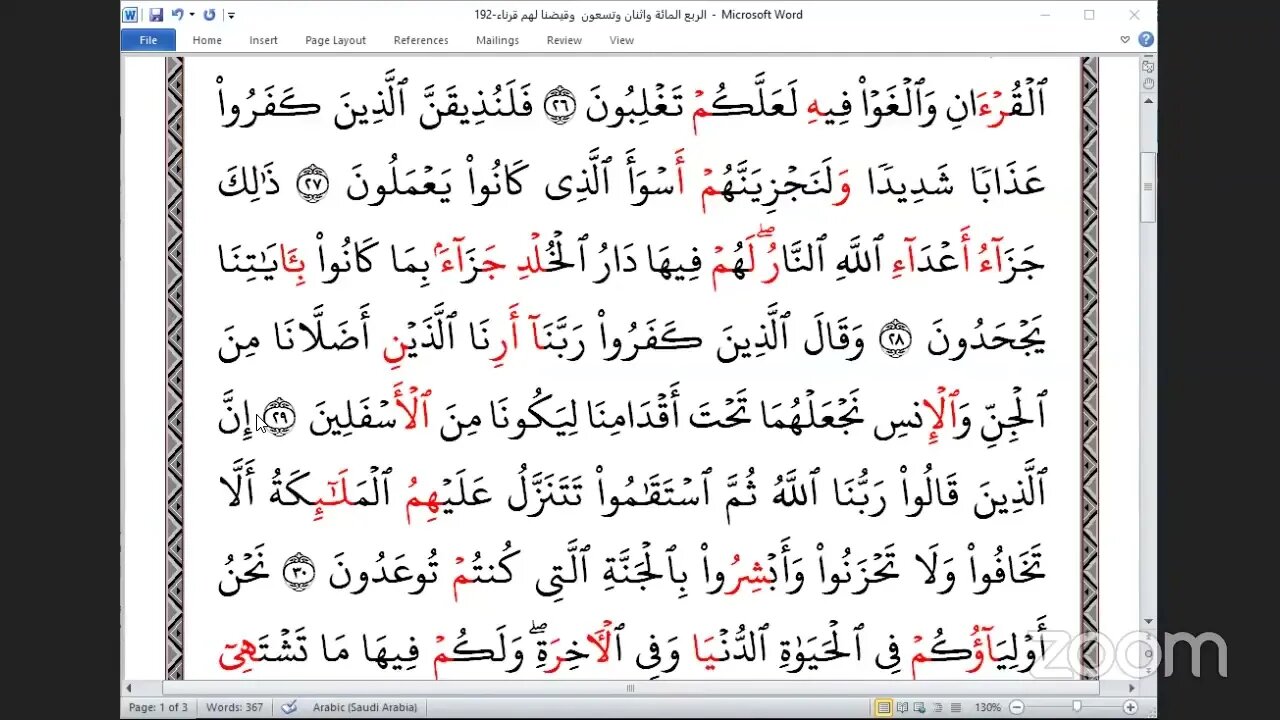Click the vertical scrollbar thumb

click(1148, 187)
